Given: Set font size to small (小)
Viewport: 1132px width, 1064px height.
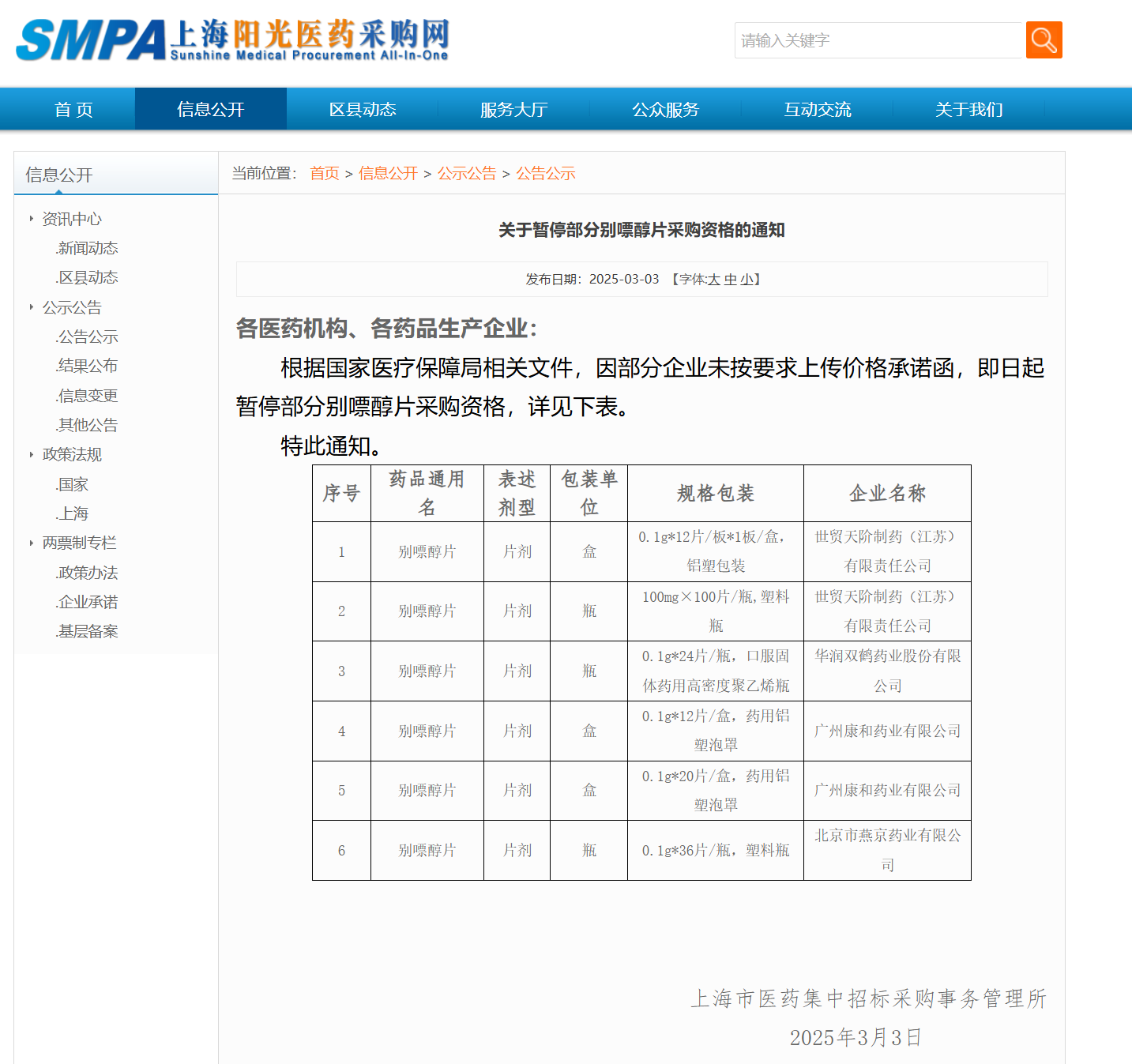Looking at the screenshot, I should pos(746,280).
